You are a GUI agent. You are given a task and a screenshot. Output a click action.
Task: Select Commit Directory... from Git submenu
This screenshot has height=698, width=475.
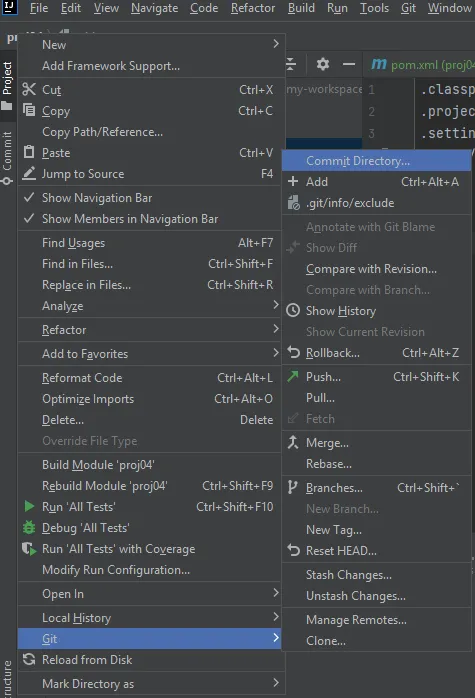pos(377,161)
